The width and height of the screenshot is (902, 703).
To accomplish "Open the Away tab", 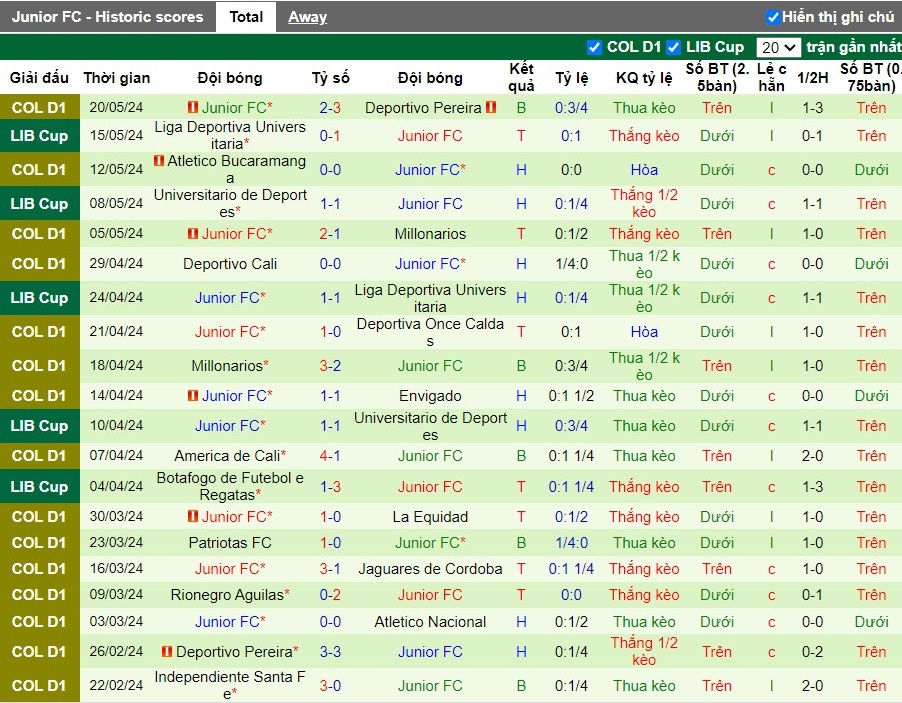I will click(307, 17).
